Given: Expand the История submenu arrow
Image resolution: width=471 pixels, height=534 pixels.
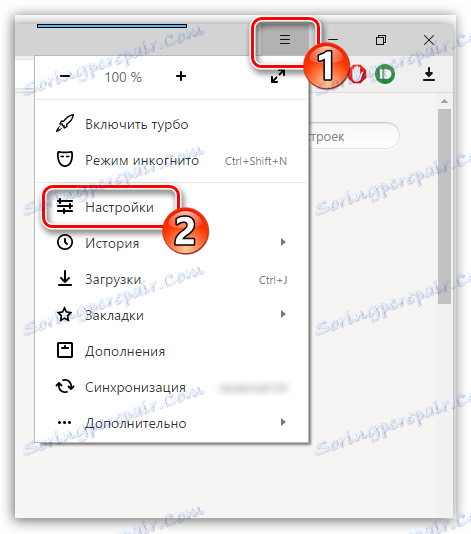Looking at the screenshot, I should 283,242.
